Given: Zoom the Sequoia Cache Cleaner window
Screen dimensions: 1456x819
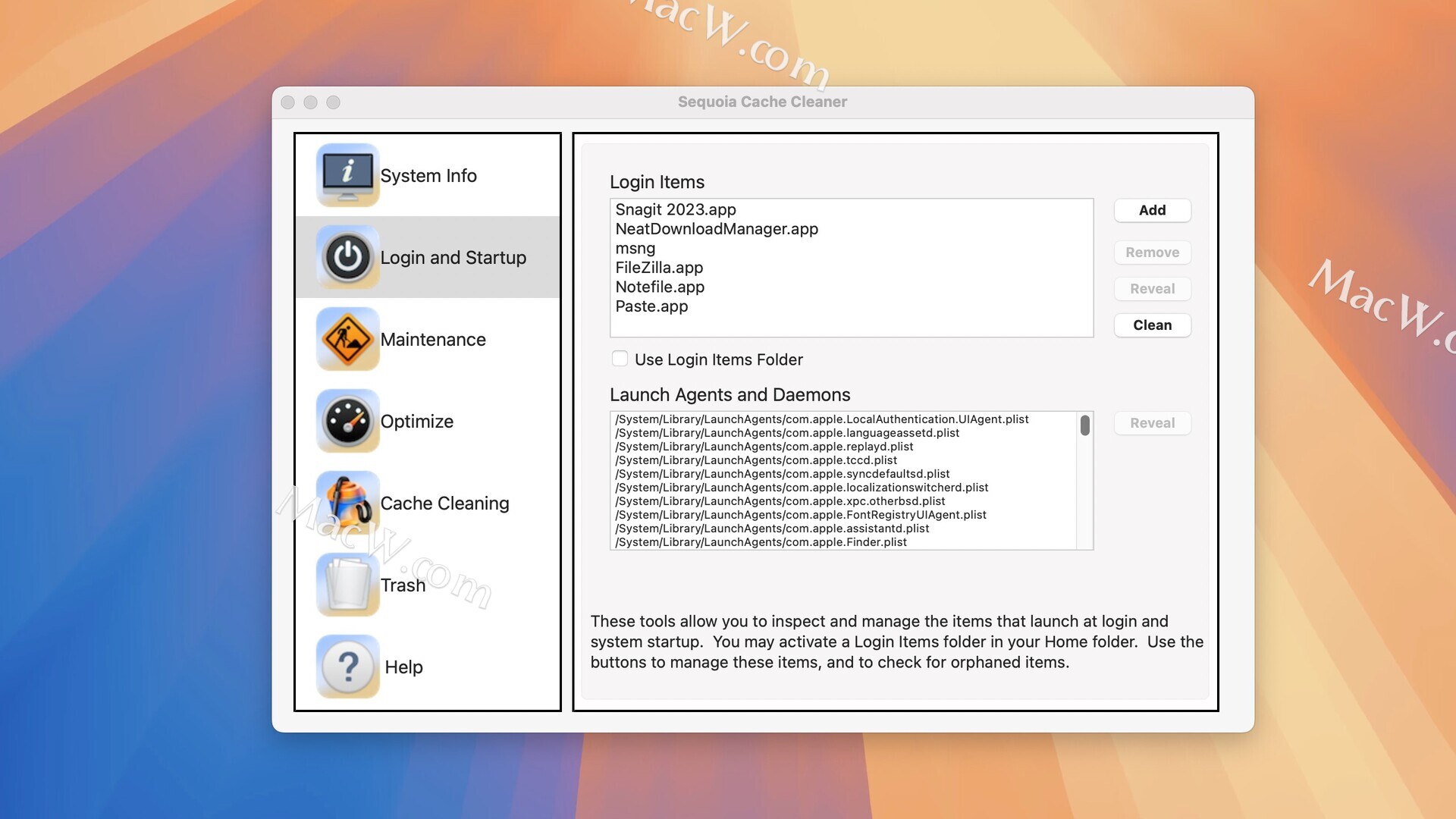Looking at the screenshot, I should [333, 102].
